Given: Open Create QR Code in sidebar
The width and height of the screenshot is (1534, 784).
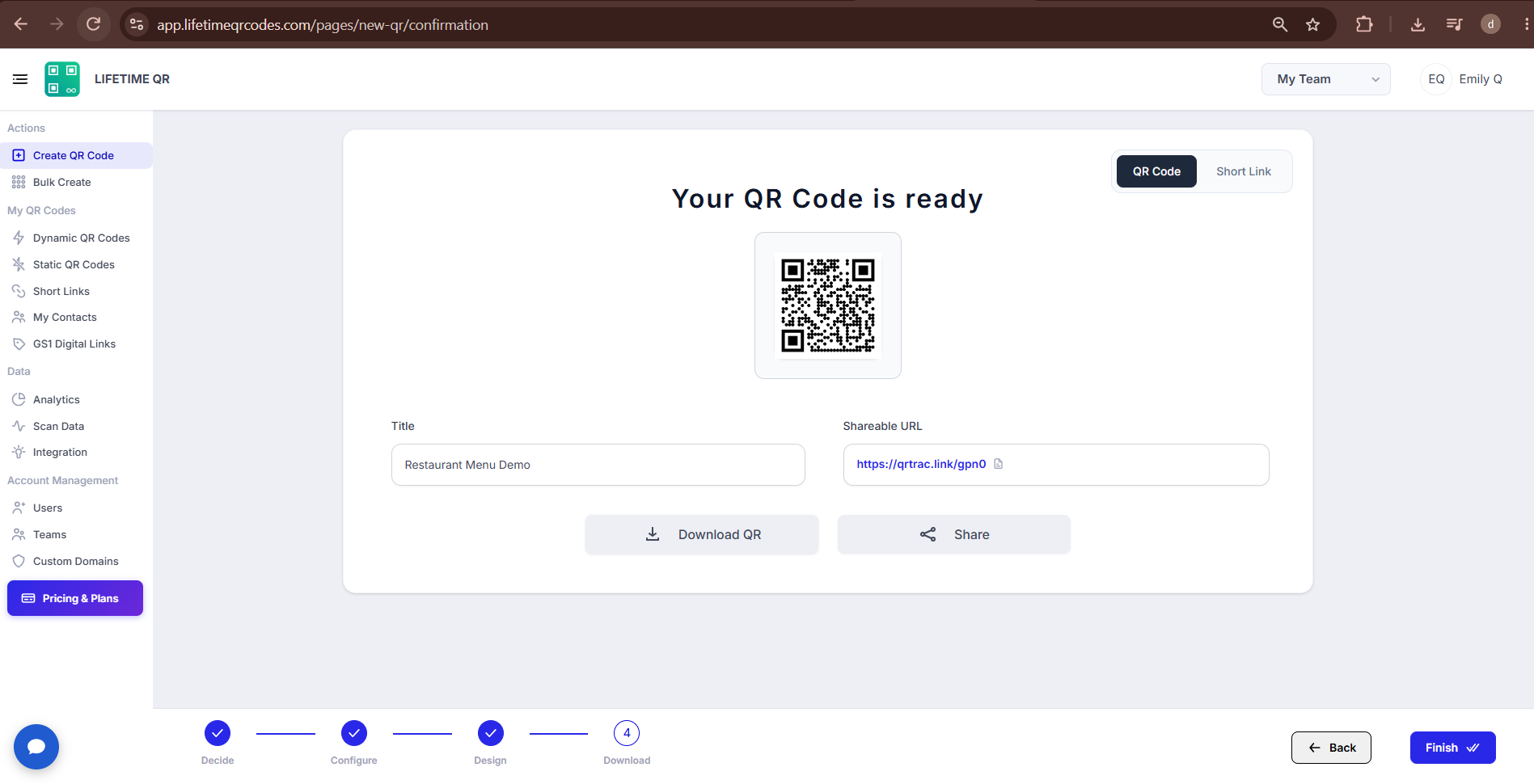Looking at the screenshot, I should click(76, 155).
